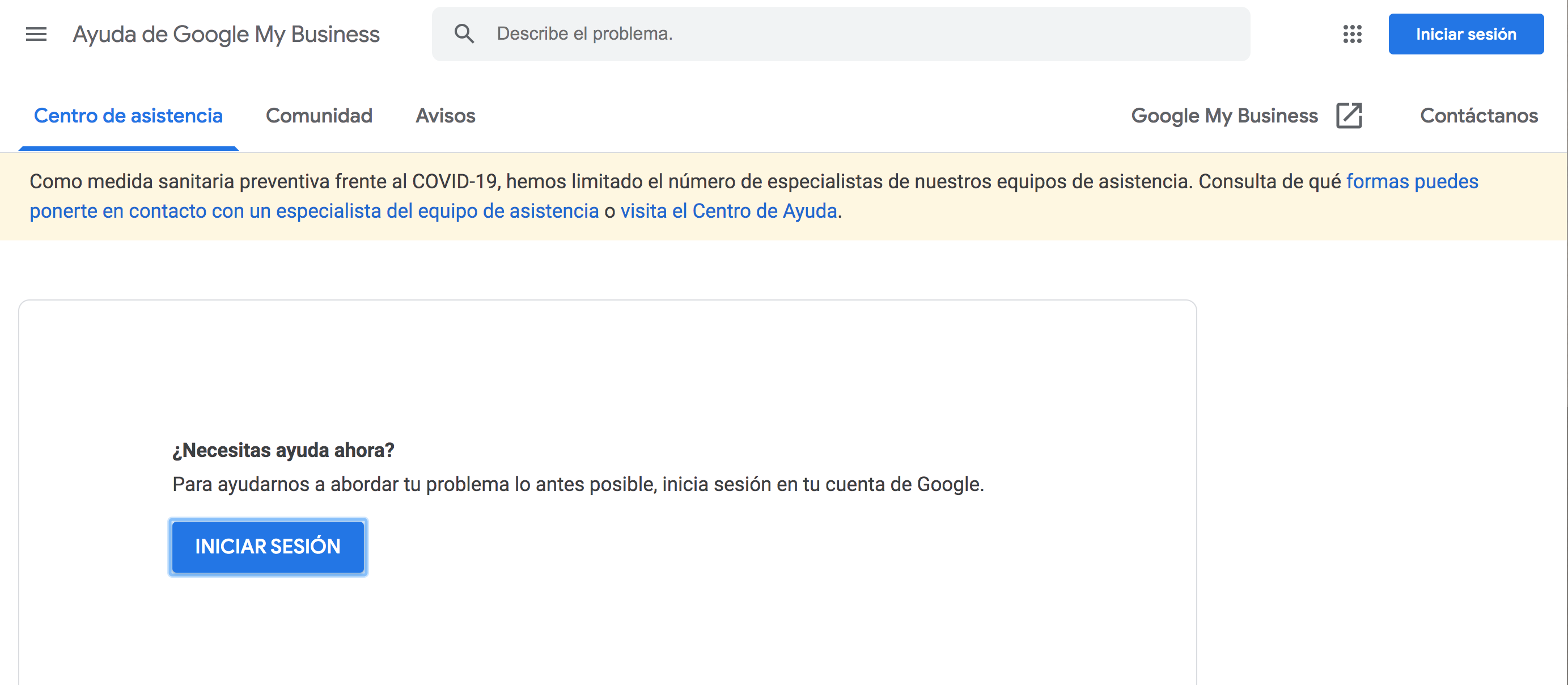The height and width of the screenshot is (685, 1568).
Task: Focus the 'Describe el problema' search field
Action: coord(852,34)
